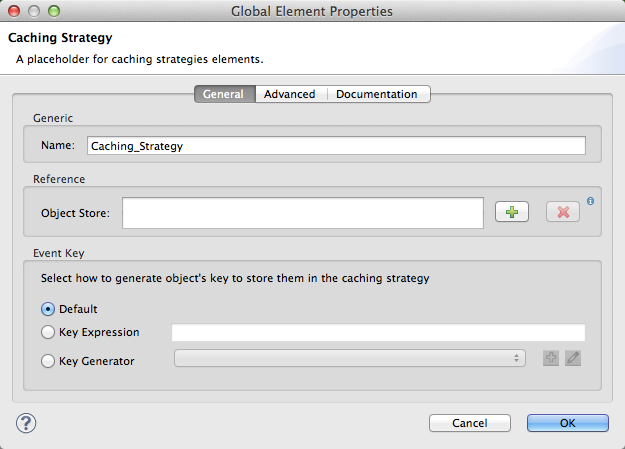Switch to the General tab
The image size is (625, 449).
point(225,94)
